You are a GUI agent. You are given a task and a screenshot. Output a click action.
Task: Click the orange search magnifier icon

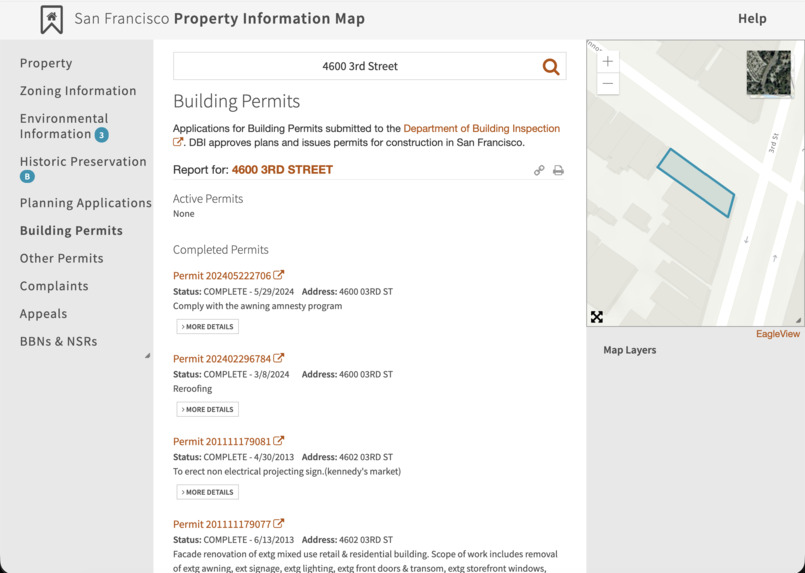(551, 66)
